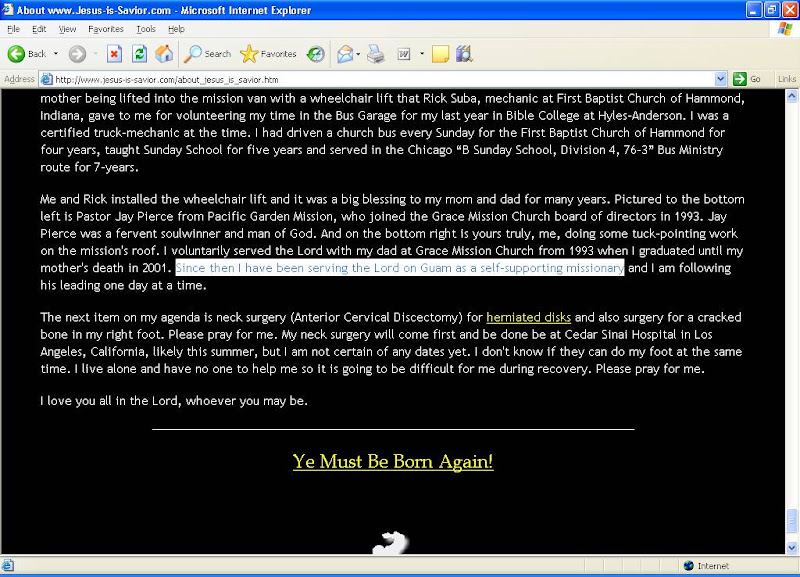The height and width of the screenshot is (577, 800).
Task: Click the Links toolbar label
Action: tap(786, 79)
